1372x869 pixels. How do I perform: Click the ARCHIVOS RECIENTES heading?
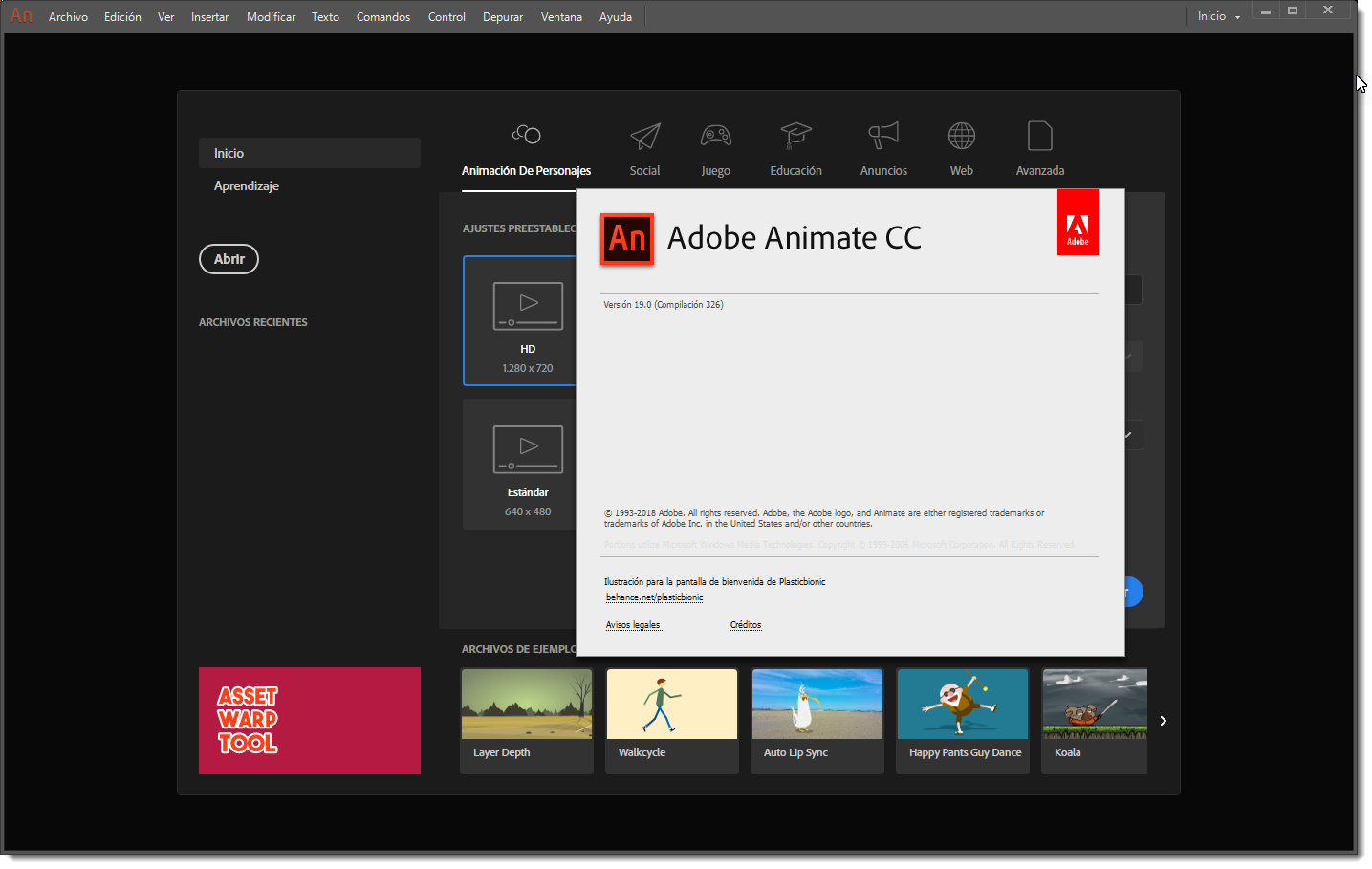[x=253, y=322]
